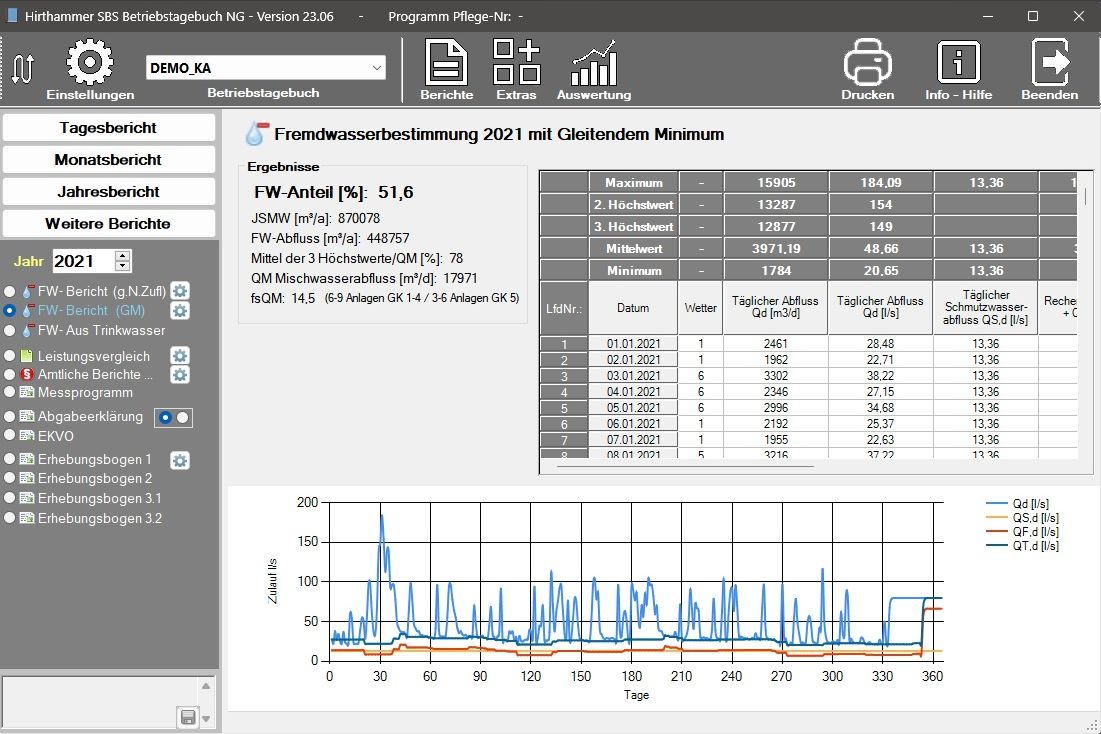Click the Berichte document icon
This screenshot has width=1101, height=734.
(x=446, y=63)
